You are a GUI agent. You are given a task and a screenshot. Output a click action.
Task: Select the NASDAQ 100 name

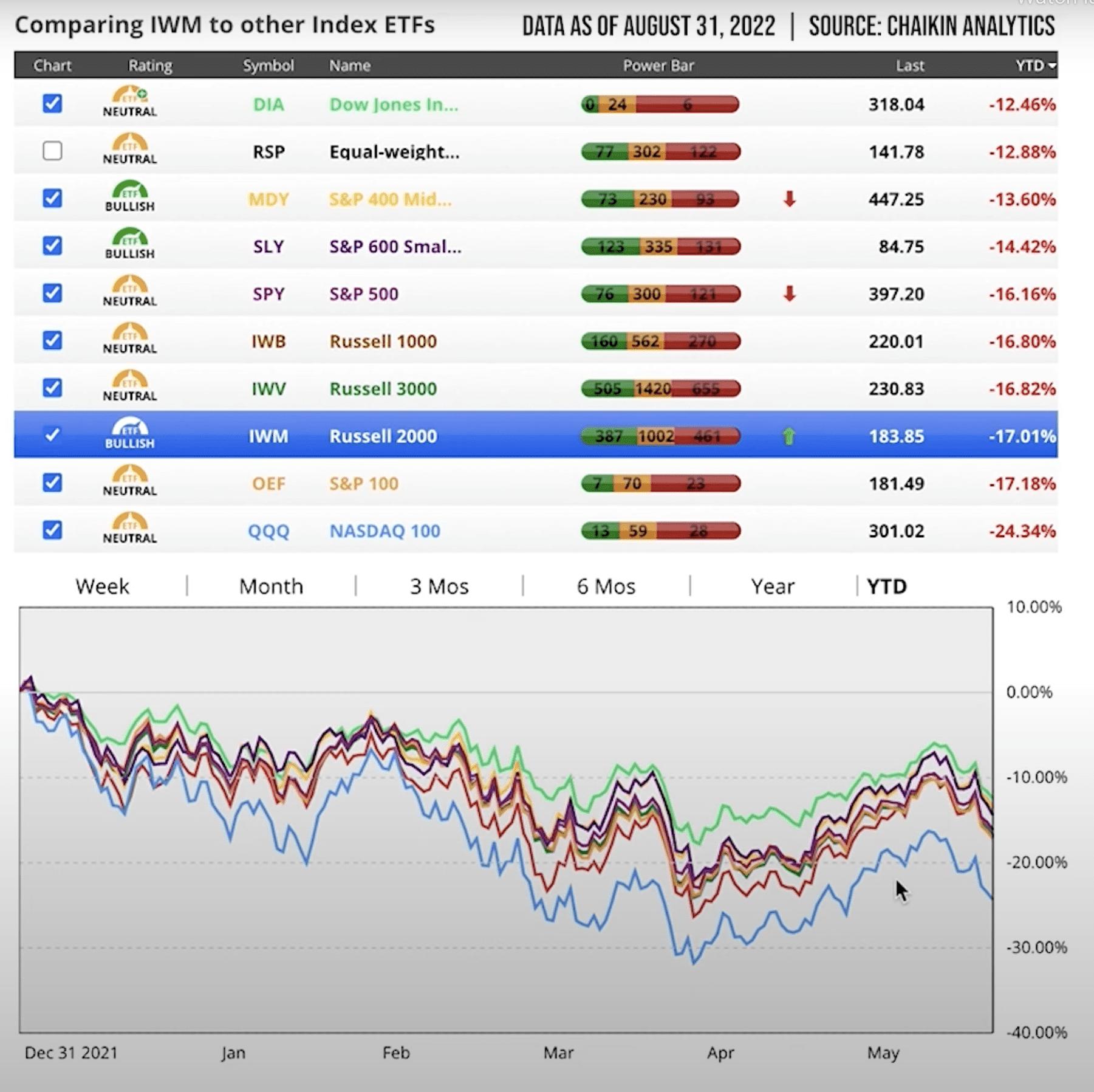[x=385, y=531]
